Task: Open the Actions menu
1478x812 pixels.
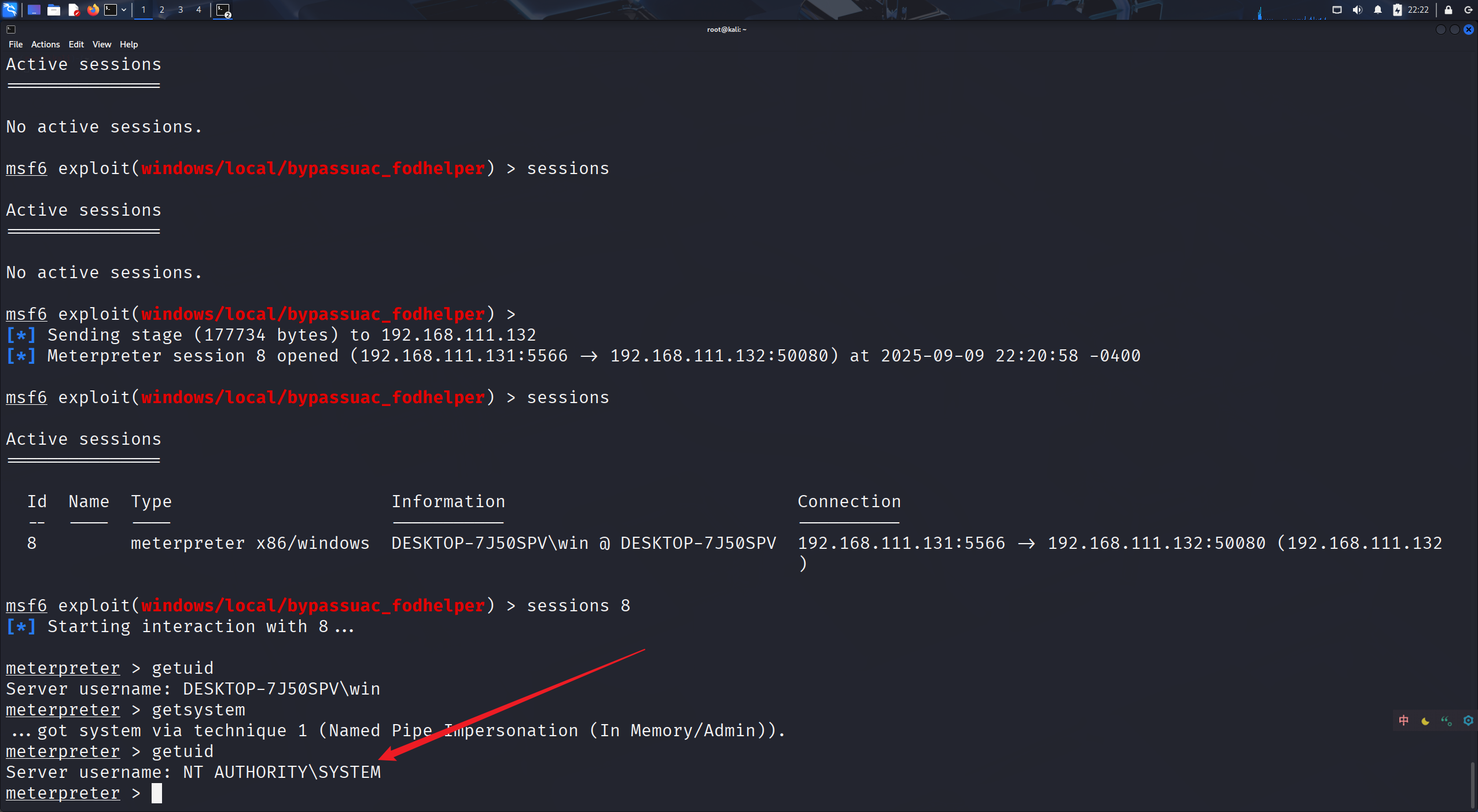Action: (45, 45)
